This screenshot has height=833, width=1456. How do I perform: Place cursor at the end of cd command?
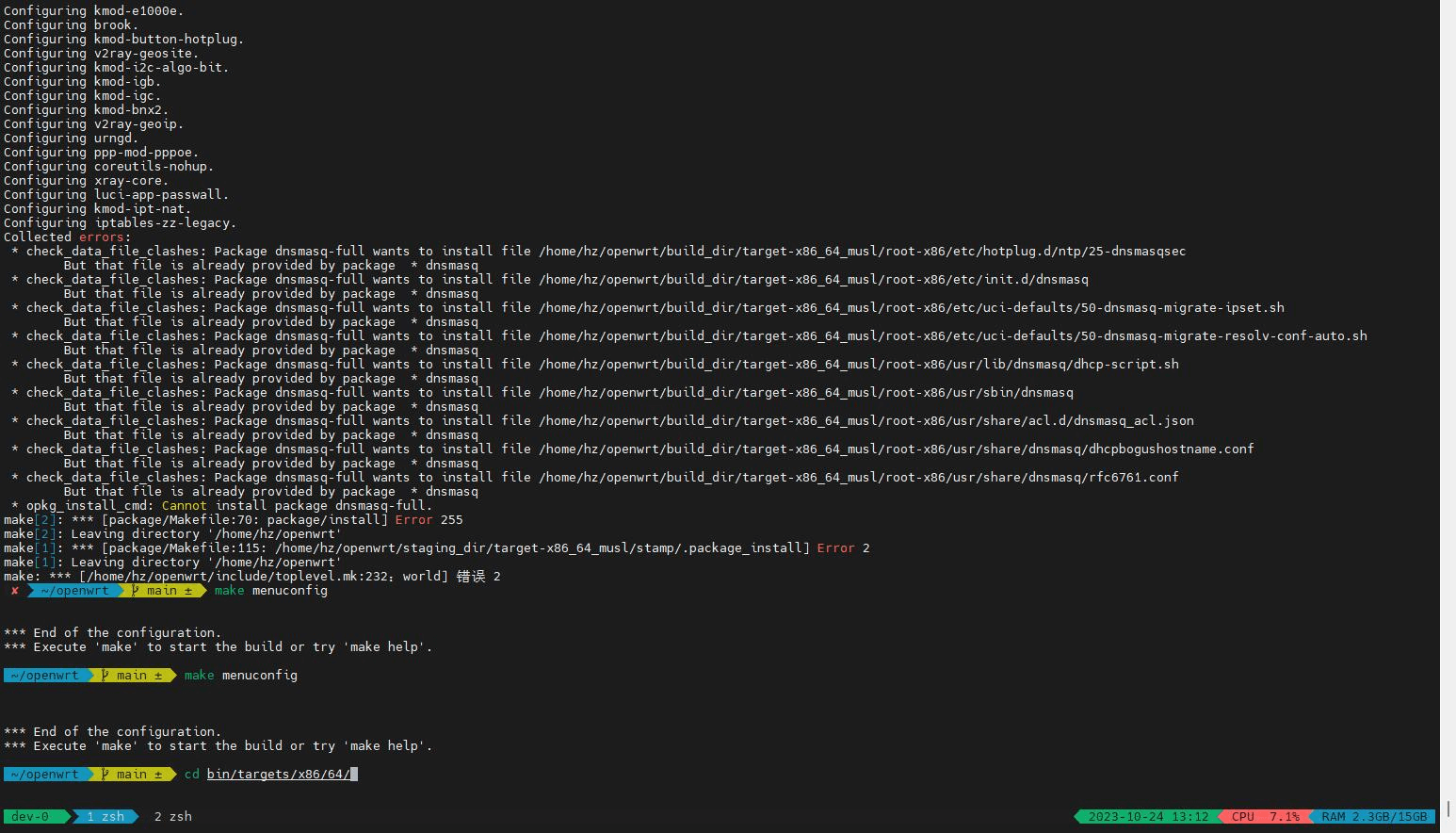(x=354, y=775)
